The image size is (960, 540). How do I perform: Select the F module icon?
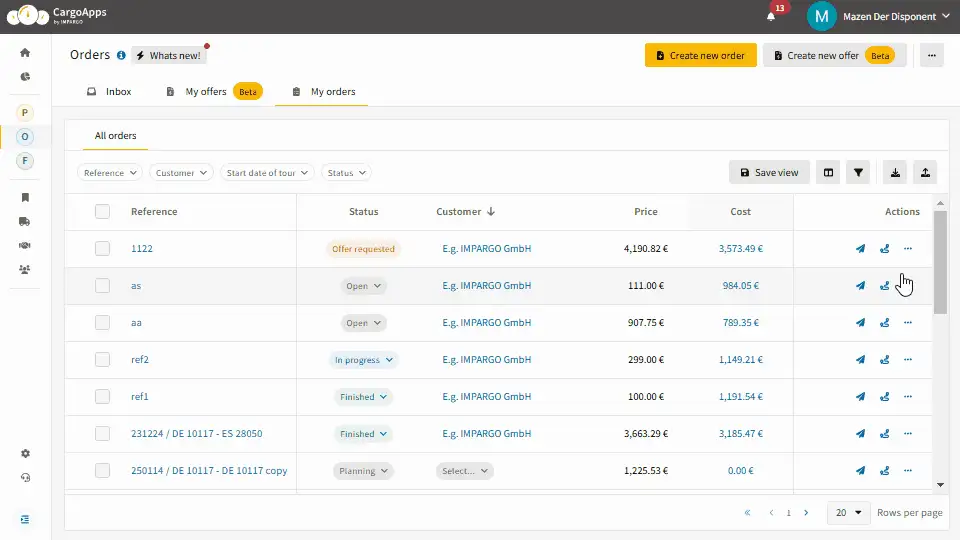[x=24, y=161]
